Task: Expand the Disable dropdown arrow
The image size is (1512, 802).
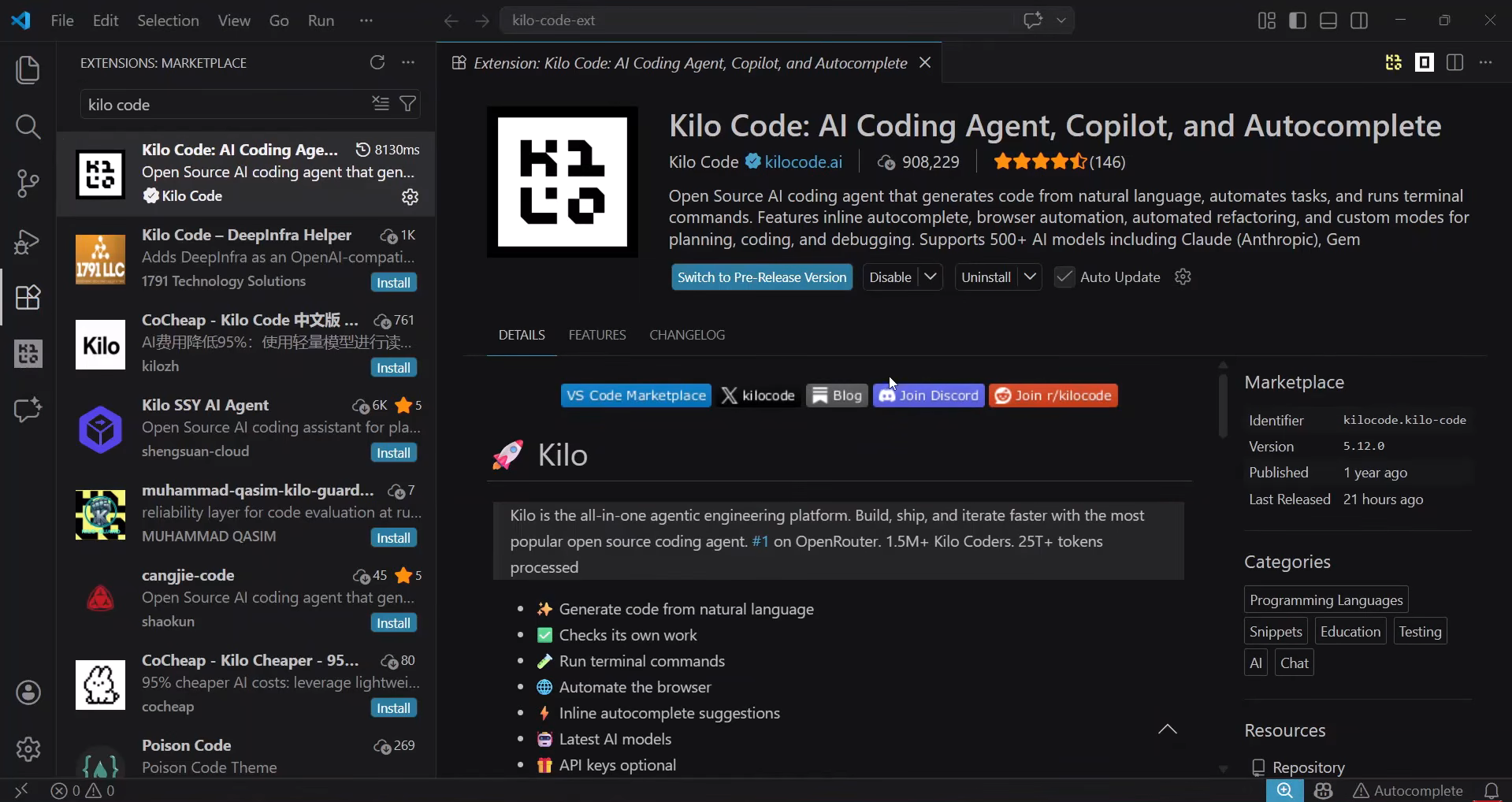Action: pyautogui.click(x=931, y=277)
